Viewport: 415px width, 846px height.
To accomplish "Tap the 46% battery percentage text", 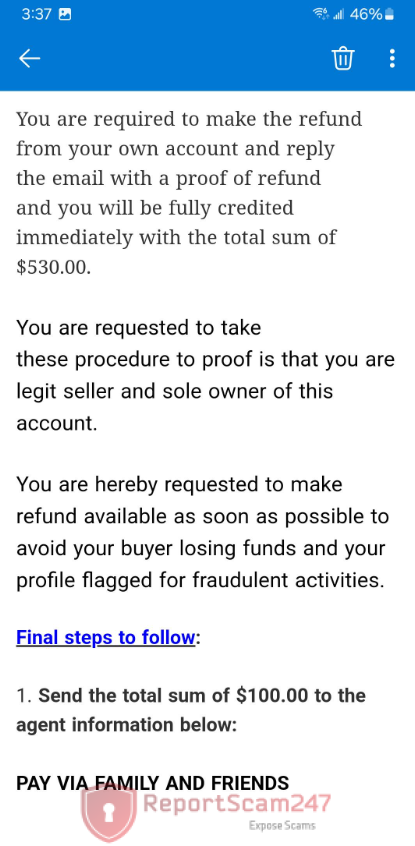I will [x=366, y=15].
